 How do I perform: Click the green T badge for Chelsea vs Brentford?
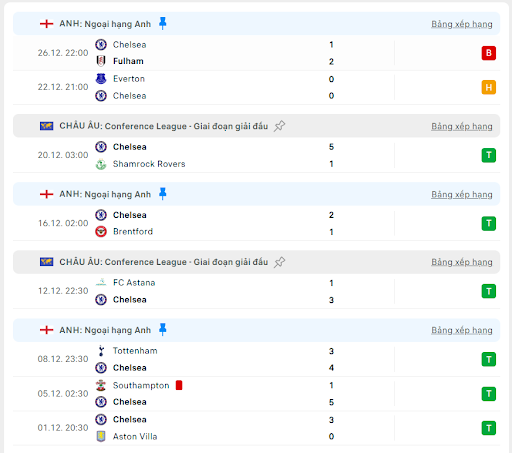click(x=489, y=223)
